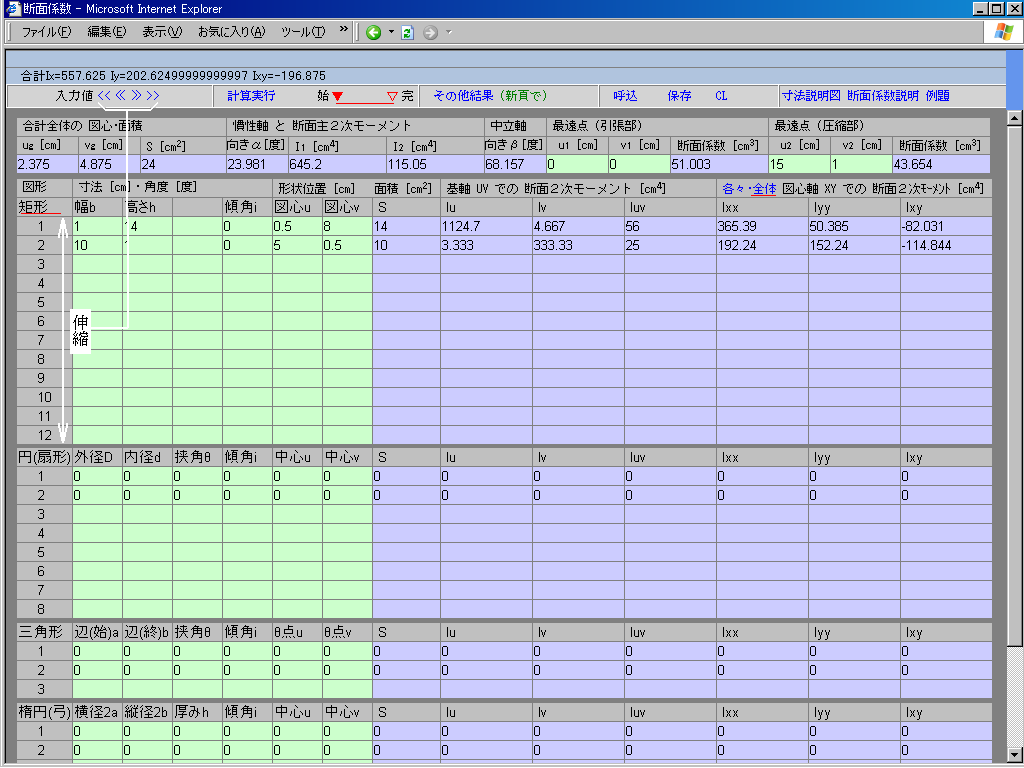The width and height of the screenshot is (1024, 768).
Task: Click the vertical scrollbar down arrow
Action: tap(1015, 754)
